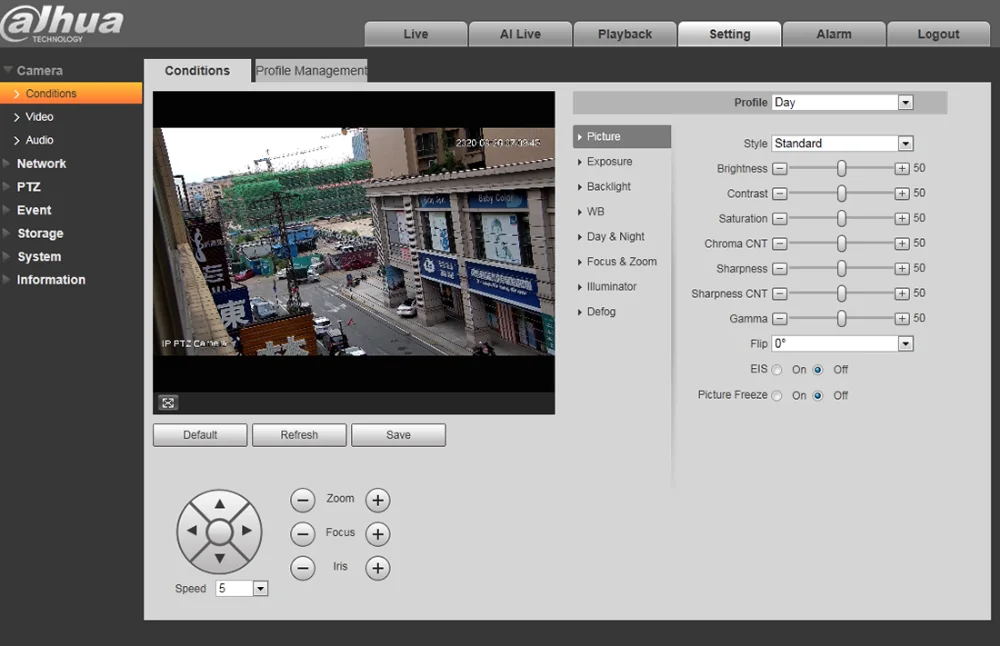This screenshot has height=646, width=1000.
Task: Click the PTZ right arrow
Action: [x=248, y=532]
